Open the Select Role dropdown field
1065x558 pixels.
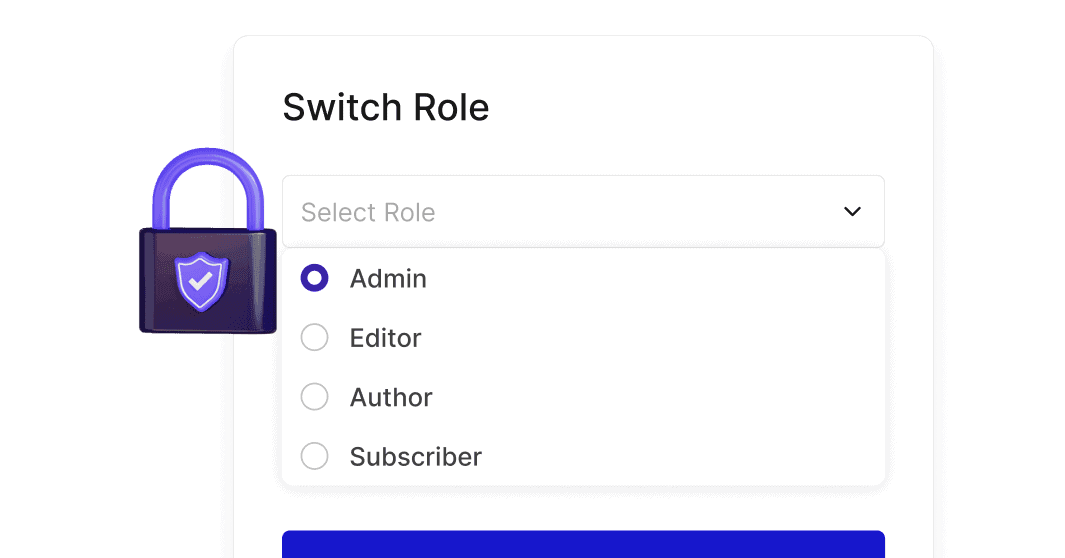coord(583,212)
